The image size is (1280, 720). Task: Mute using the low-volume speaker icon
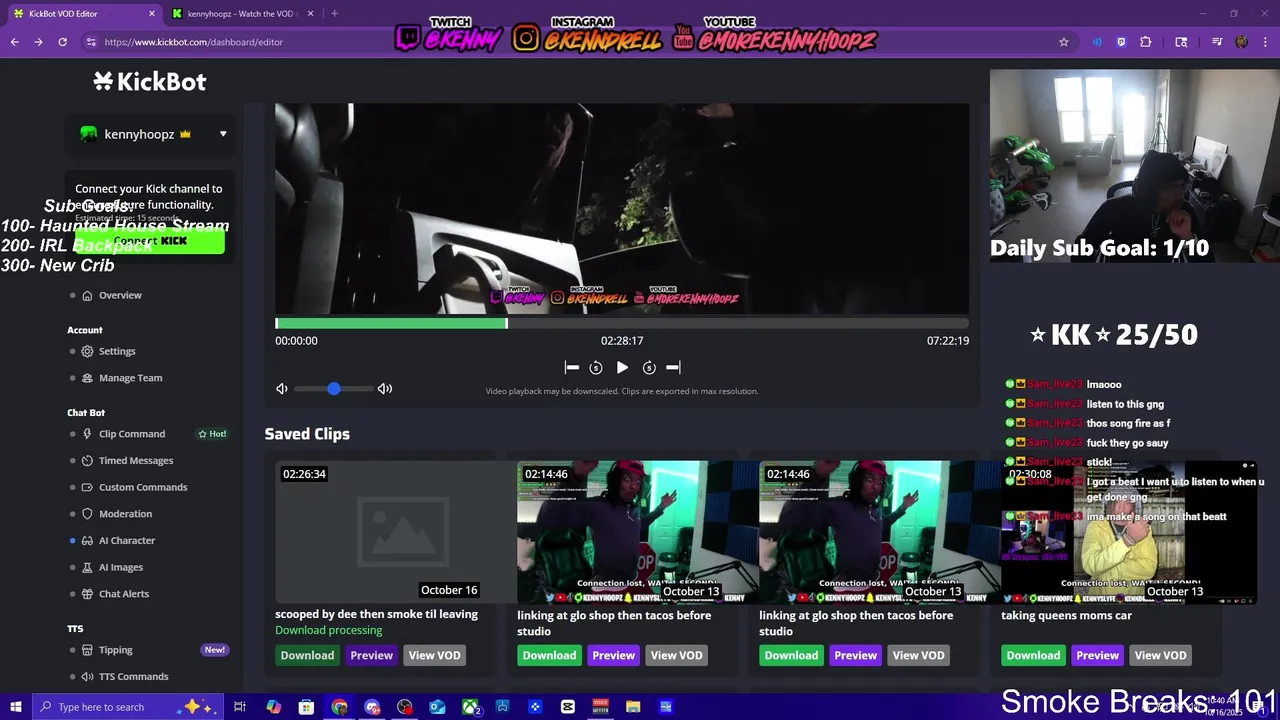coord(282,389)
